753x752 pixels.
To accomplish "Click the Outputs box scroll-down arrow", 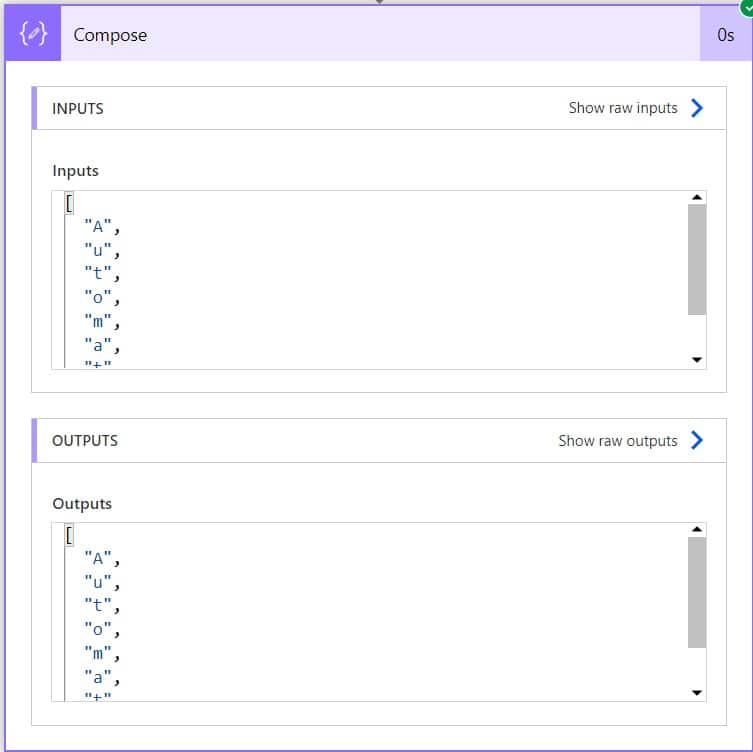I will tap(697, 692).
